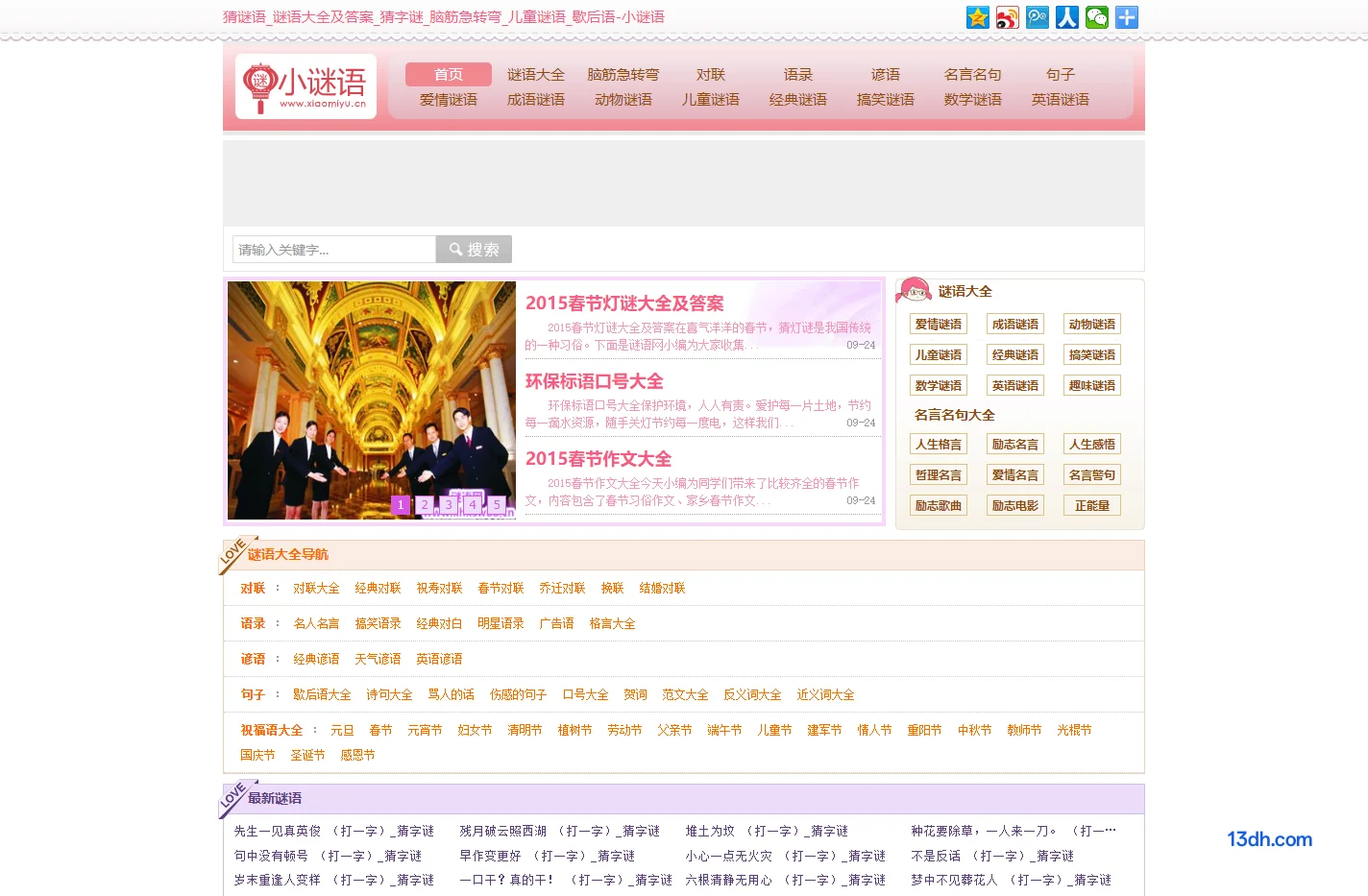Select 句子 in the top navigation bar
1368x896 pixels.
(1061, 74)
